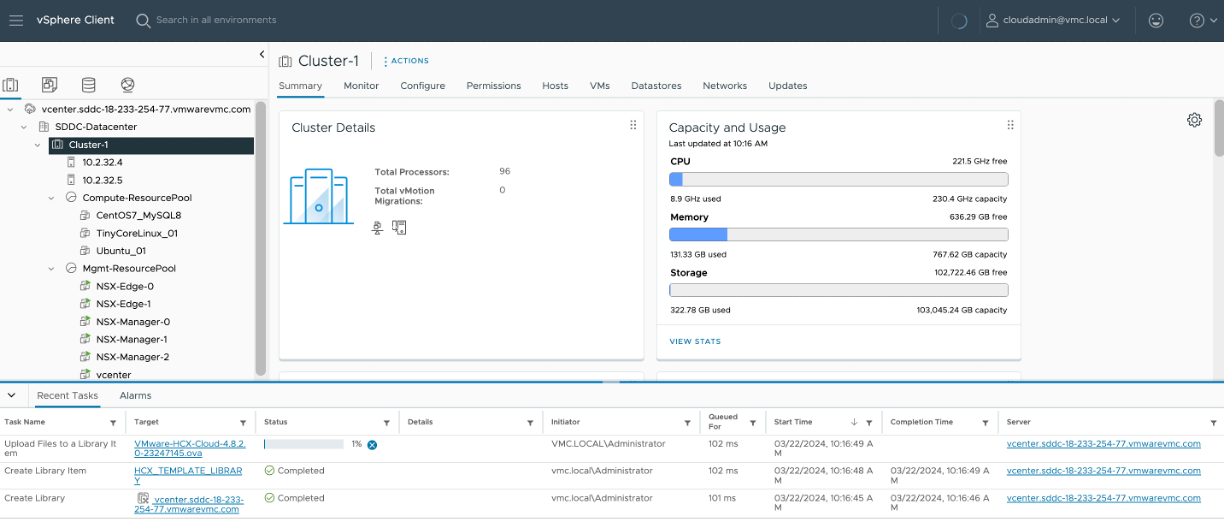Switch to Storage inventory view icon

[x=89, y=85]
